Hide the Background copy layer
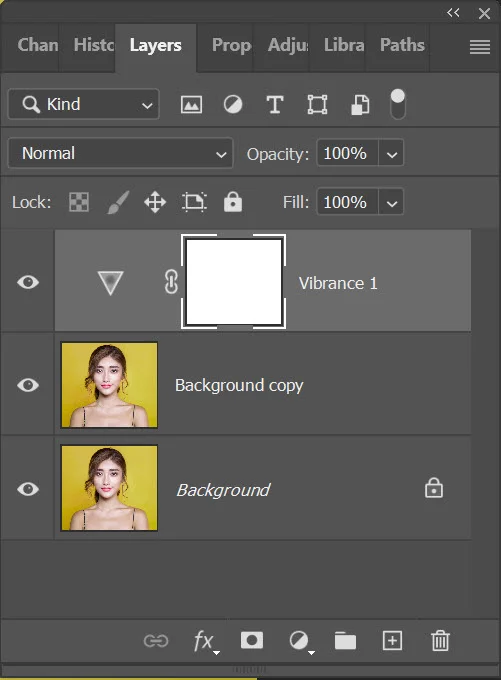 tap(28, 385)
